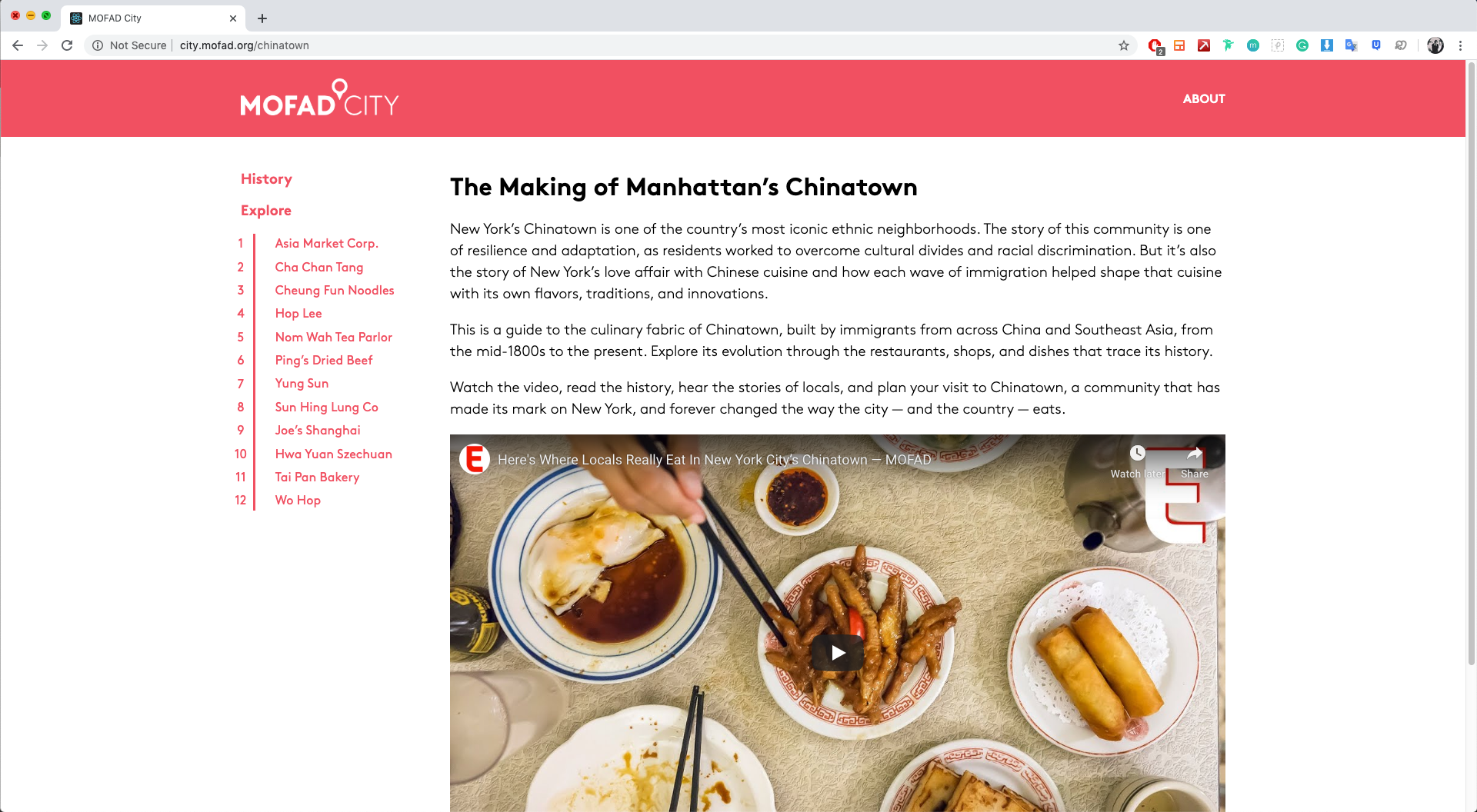
Task: Bookmark this page with the star icon
Action: coord(1124,45)
